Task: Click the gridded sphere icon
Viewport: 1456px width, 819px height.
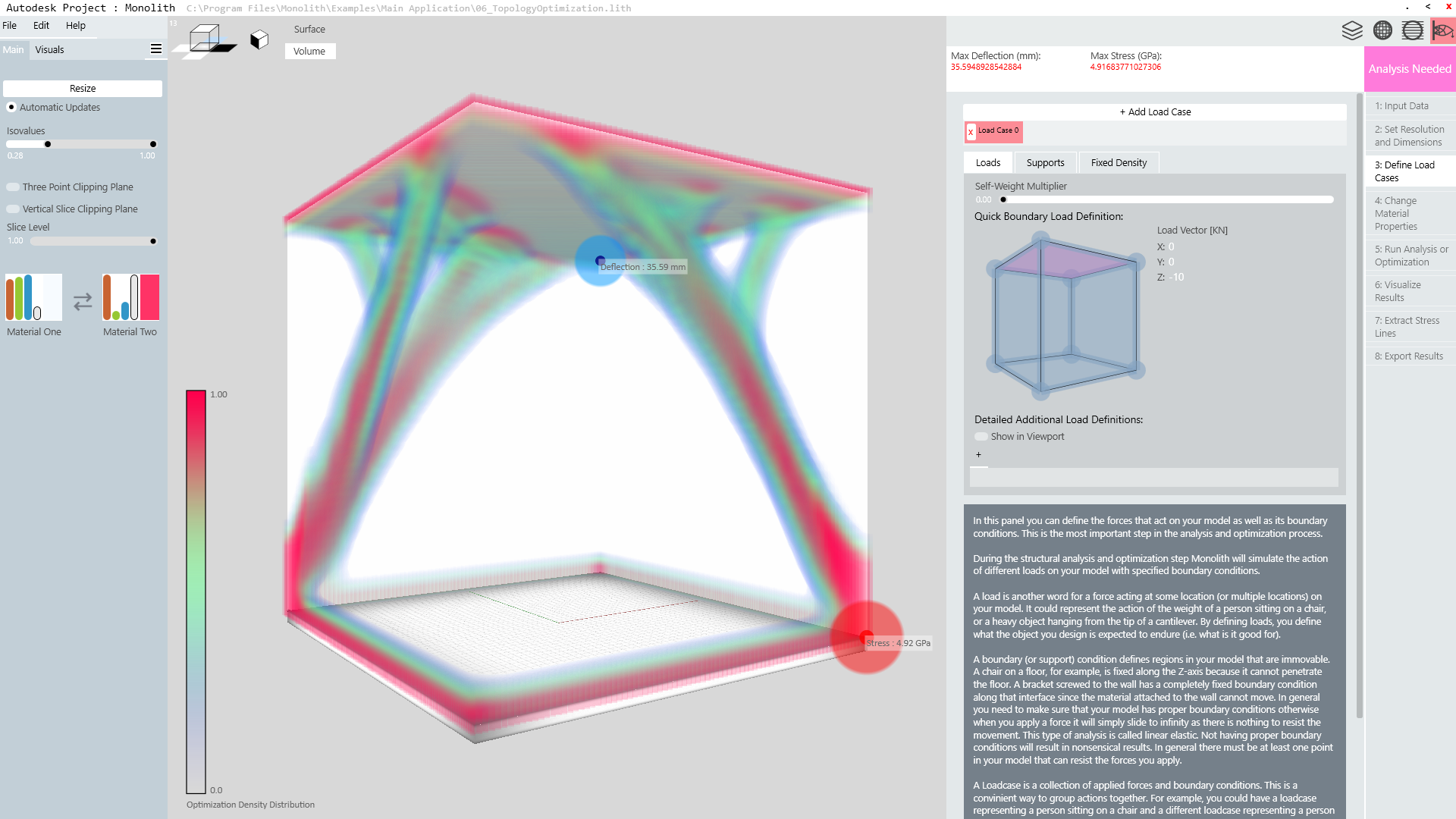Action: pyautogui.click(x=1382, y=30)
